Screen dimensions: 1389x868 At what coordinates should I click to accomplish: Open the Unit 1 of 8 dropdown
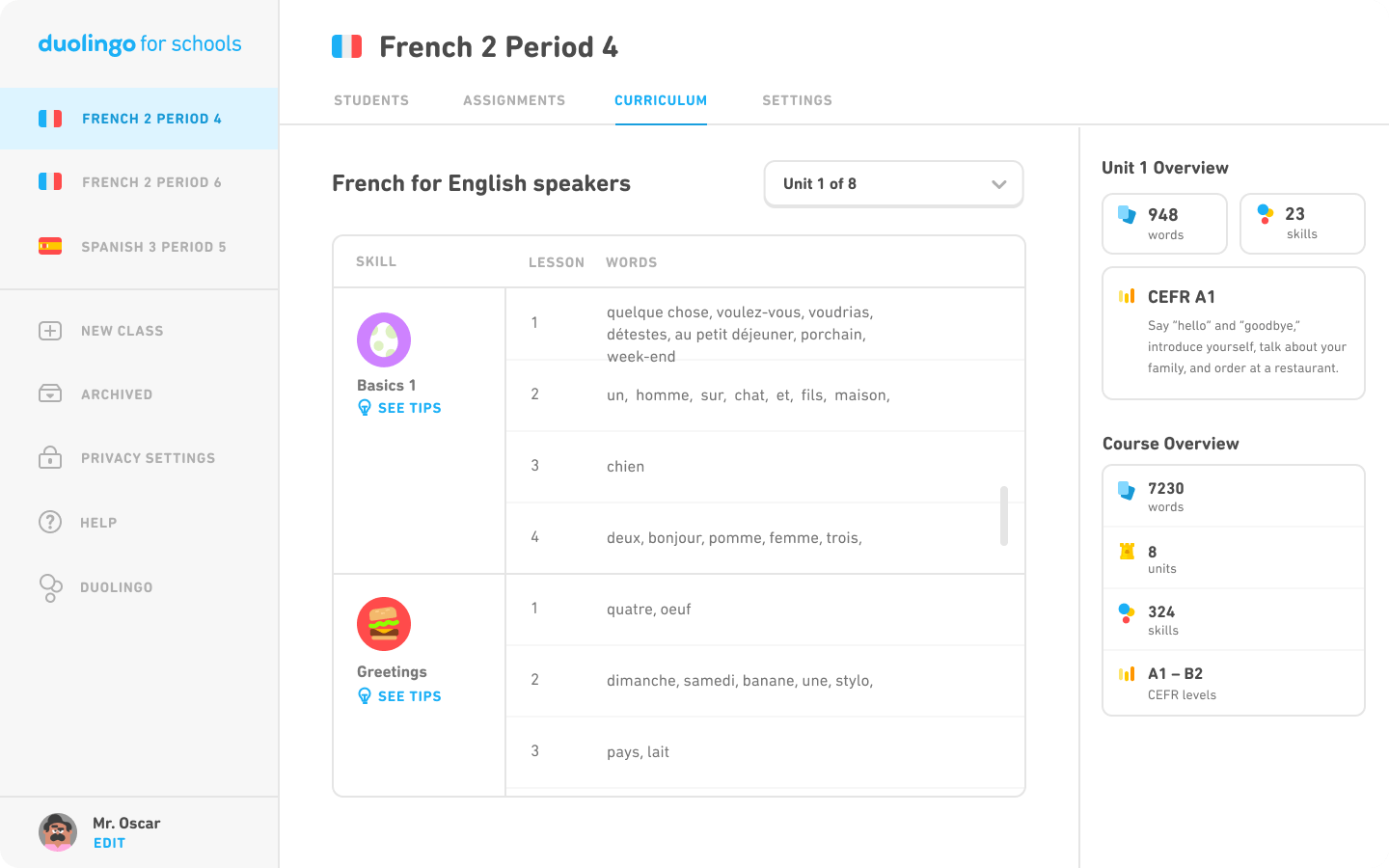point(892,183)
